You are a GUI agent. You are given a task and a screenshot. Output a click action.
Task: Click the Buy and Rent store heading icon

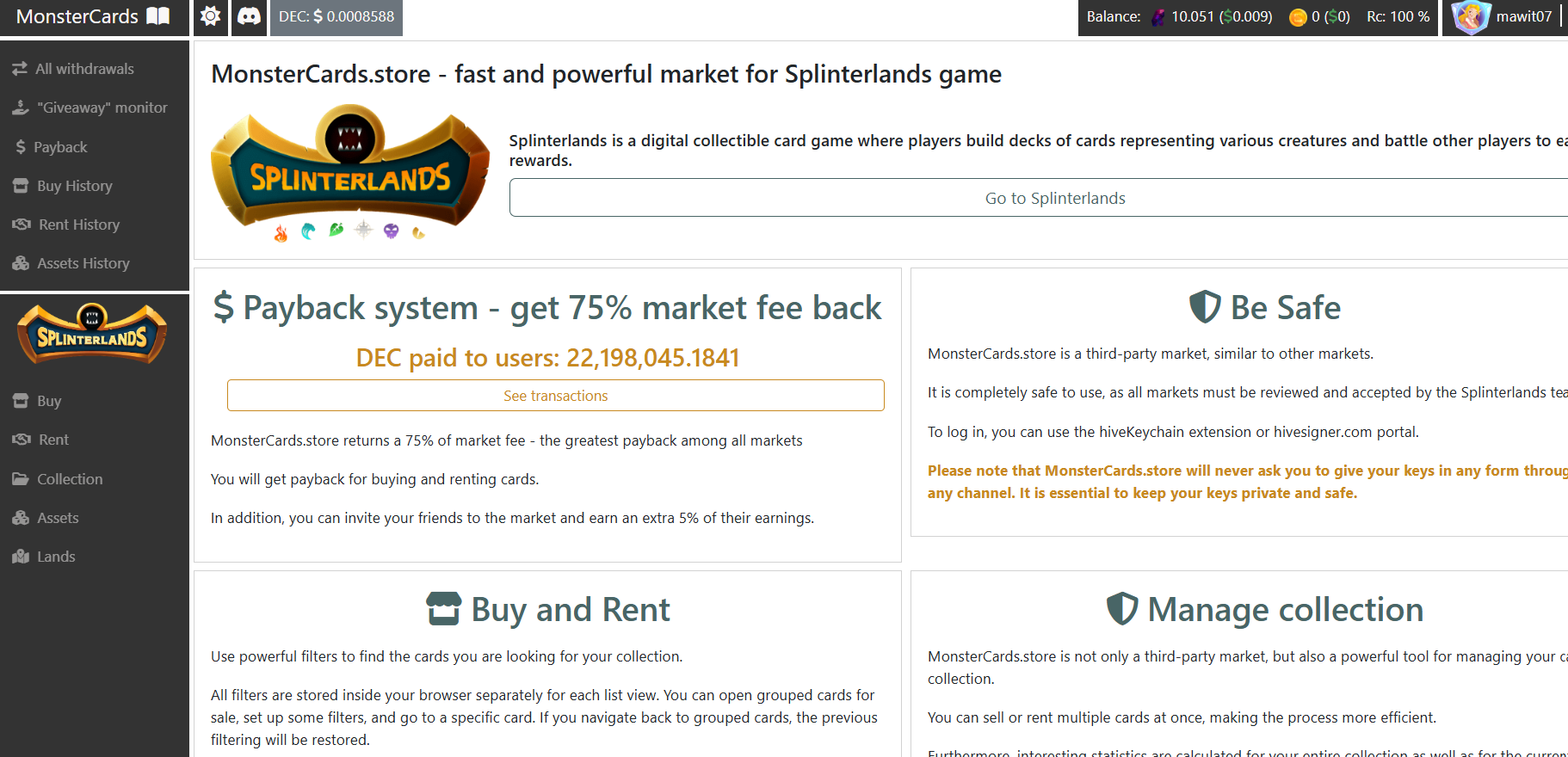[x=444, y=609]
